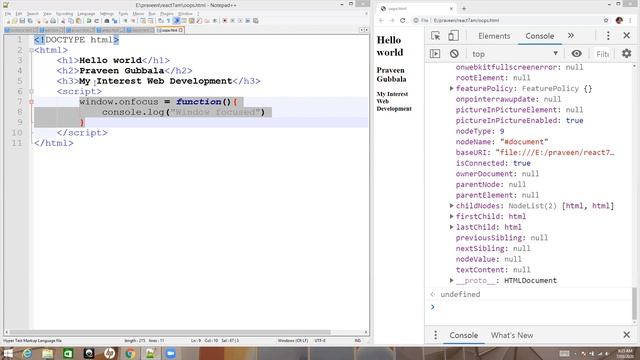Open the Notepad++ Settings menu

[107, 14]
